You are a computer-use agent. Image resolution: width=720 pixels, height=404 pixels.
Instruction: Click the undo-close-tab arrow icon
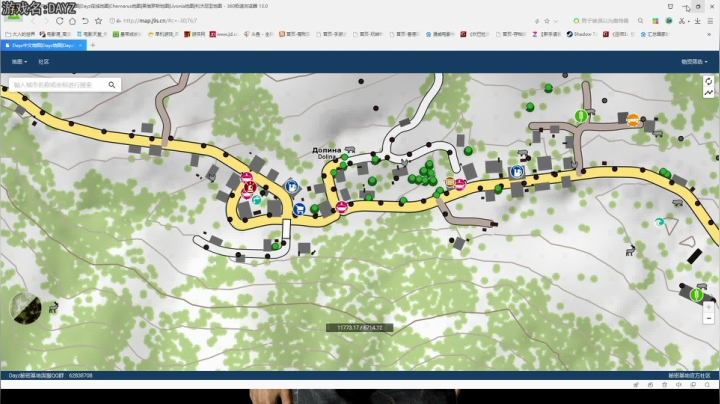85,21
